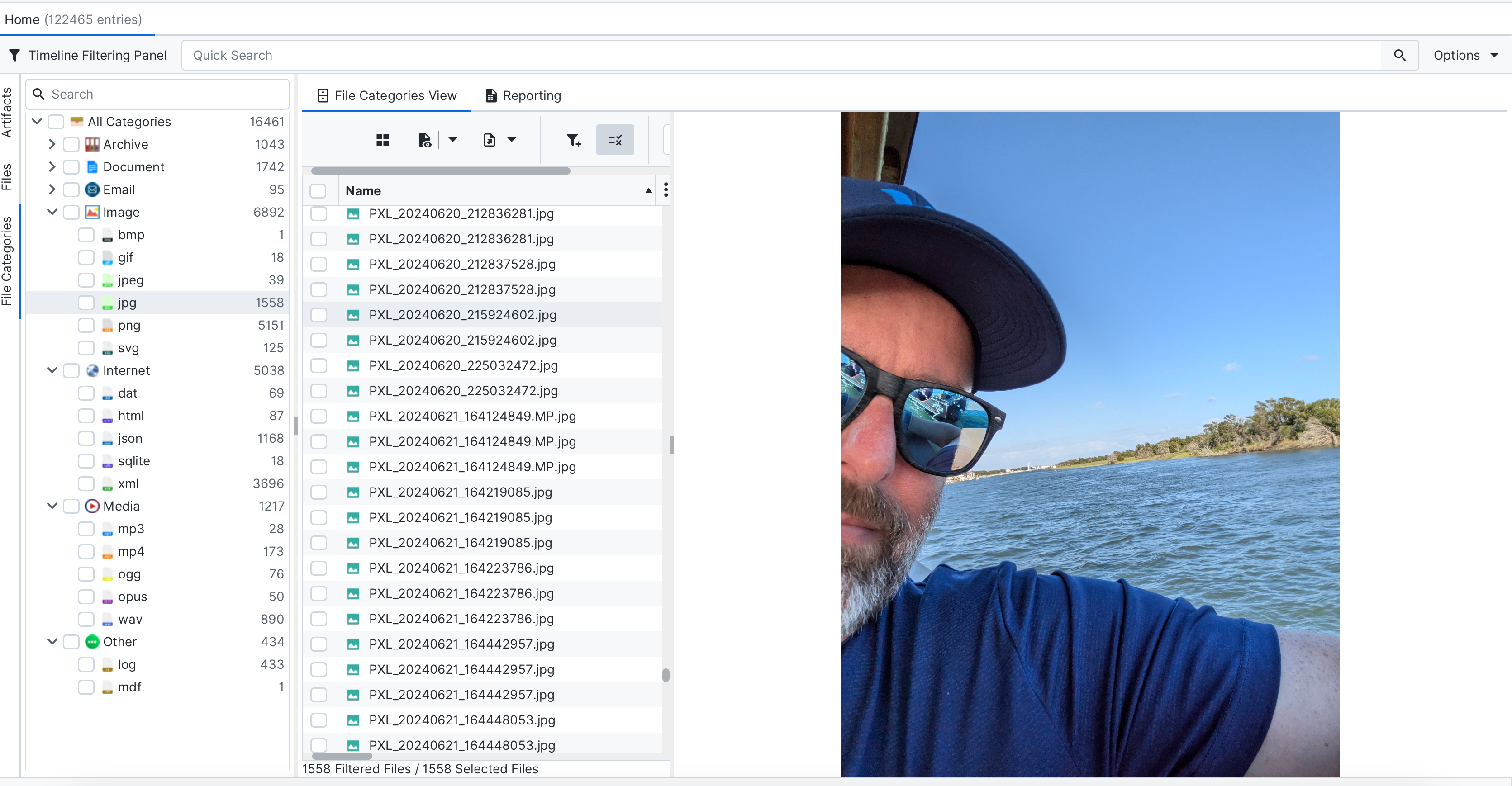Viewport: 1512px width, 786px height.
Task: Check the png category checkbox
Action: tap(86, 326)
